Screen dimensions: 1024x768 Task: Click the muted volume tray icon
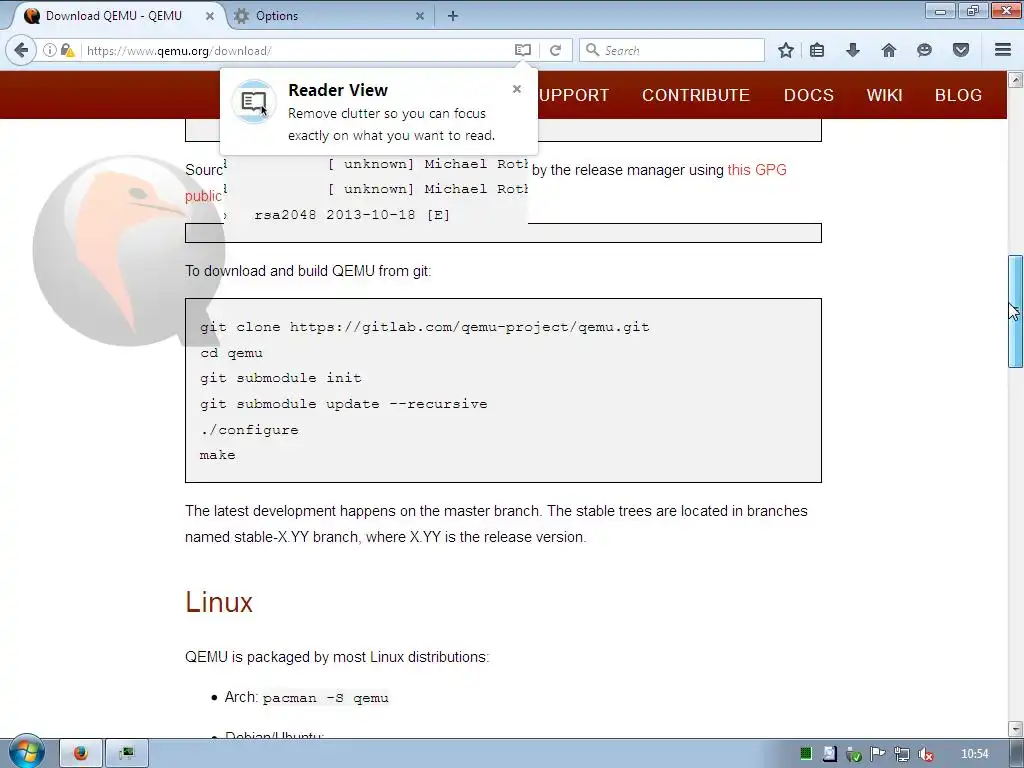point(925,754)
